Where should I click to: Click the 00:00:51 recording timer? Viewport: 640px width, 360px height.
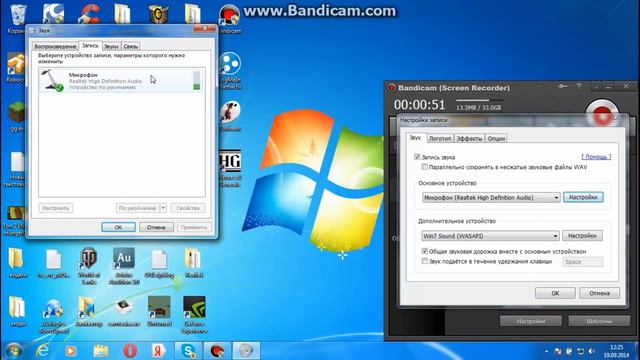[419, 105]
